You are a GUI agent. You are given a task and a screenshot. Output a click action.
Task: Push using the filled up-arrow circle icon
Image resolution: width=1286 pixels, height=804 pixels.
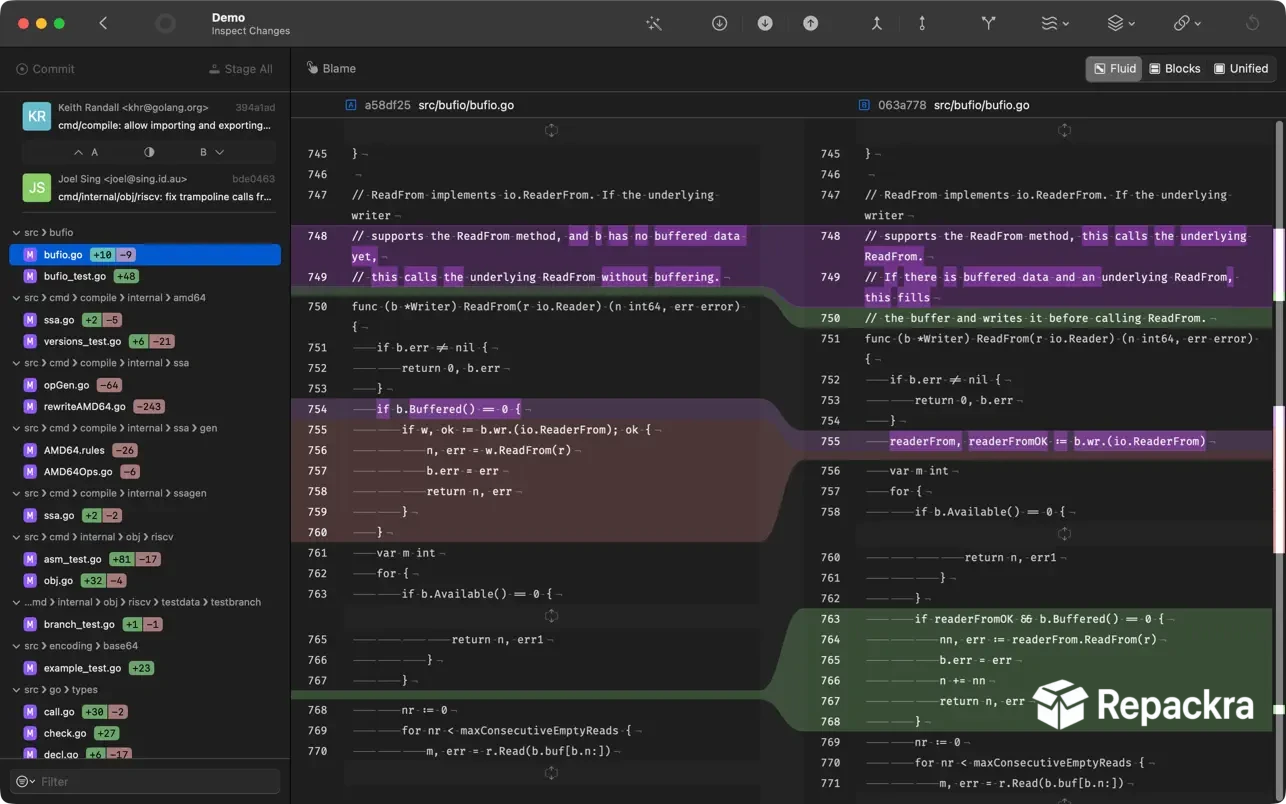point(810,23)
